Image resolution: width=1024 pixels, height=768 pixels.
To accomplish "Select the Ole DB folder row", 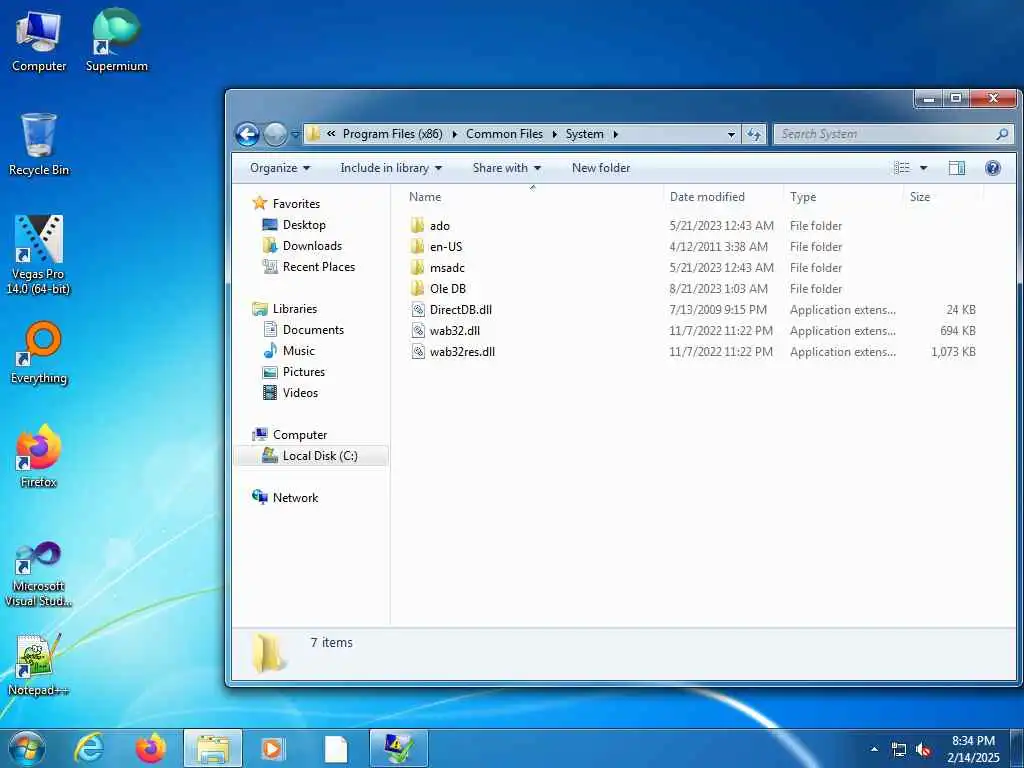I will pyautogui.click(x=693, y=289).
